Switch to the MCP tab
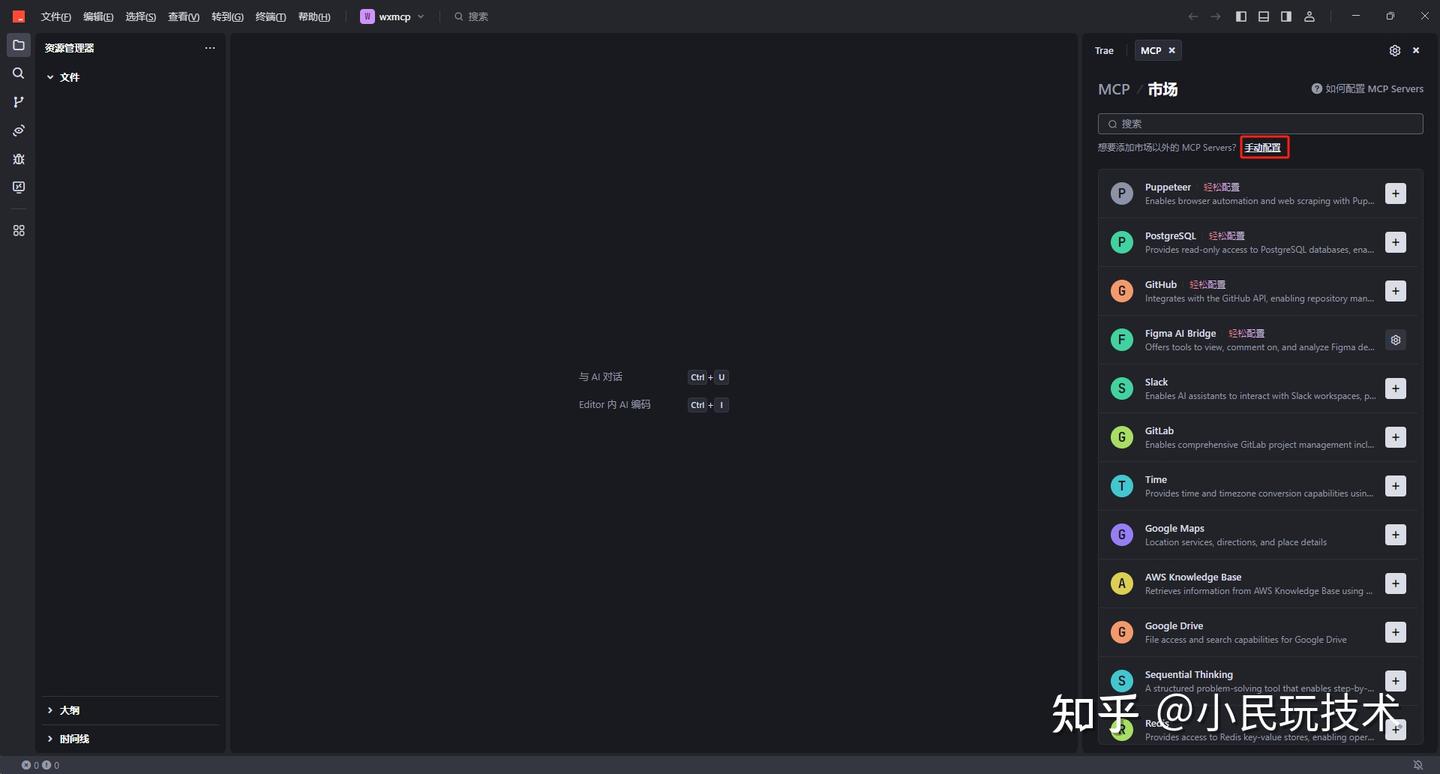This screenshot has width=1440, height=774. point(1150,50)
